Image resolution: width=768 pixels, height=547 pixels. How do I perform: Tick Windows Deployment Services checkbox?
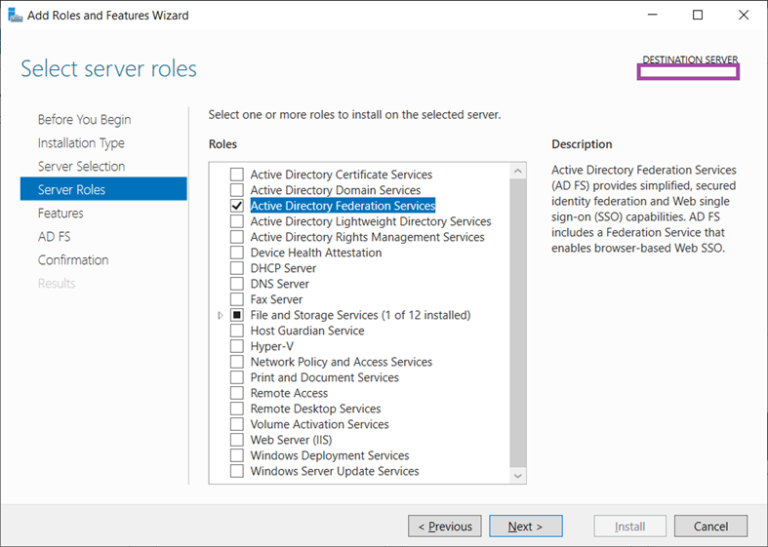click(237, 455)
